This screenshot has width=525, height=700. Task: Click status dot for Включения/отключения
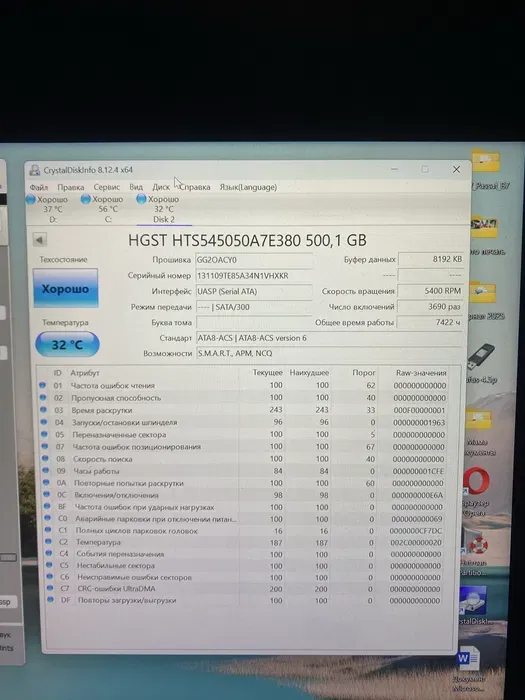[46, 494]
